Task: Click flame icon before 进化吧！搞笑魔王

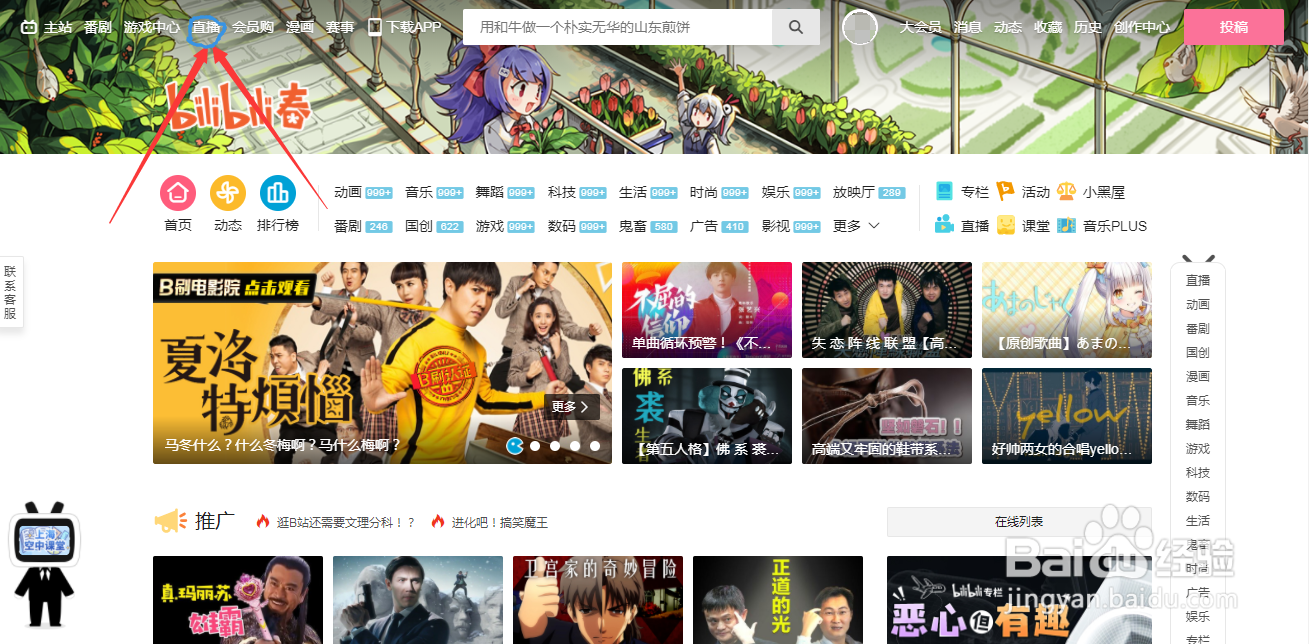Action: pos(437,521)
